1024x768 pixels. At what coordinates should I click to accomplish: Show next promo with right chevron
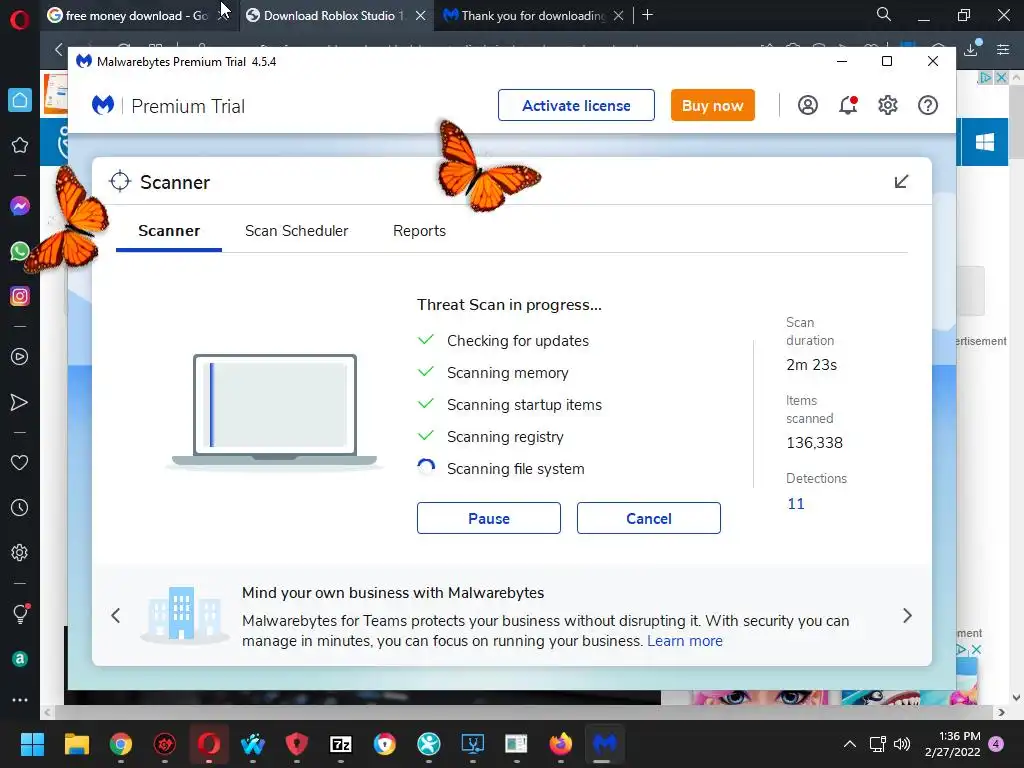click(x=907, y=615)
